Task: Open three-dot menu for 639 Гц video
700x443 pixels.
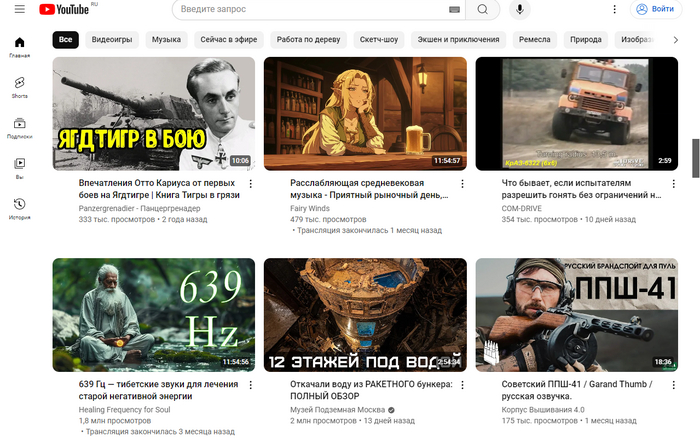Action: [251, 384]
